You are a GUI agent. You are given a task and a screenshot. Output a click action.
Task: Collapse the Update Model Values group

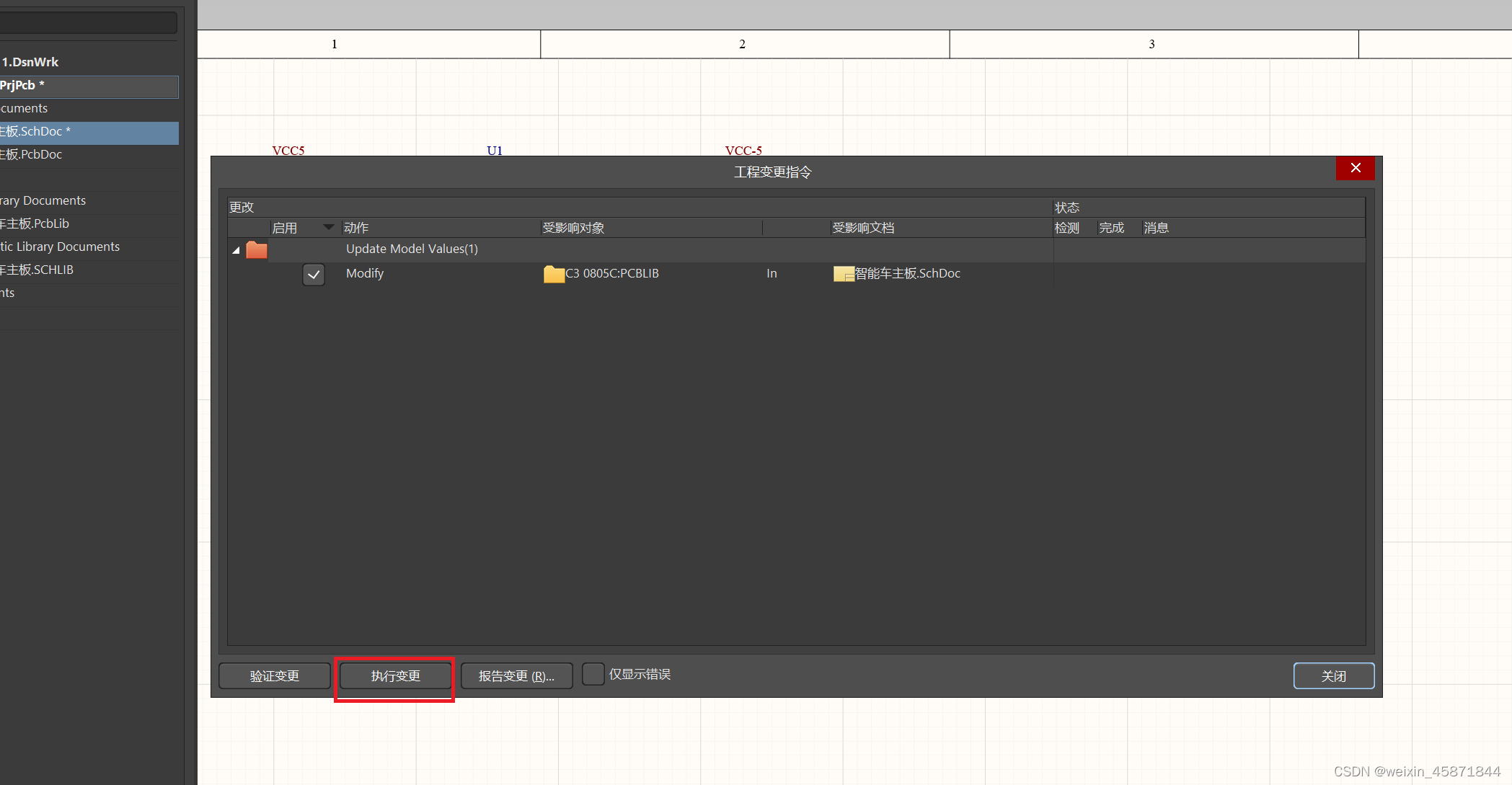[x=236, y=250]
